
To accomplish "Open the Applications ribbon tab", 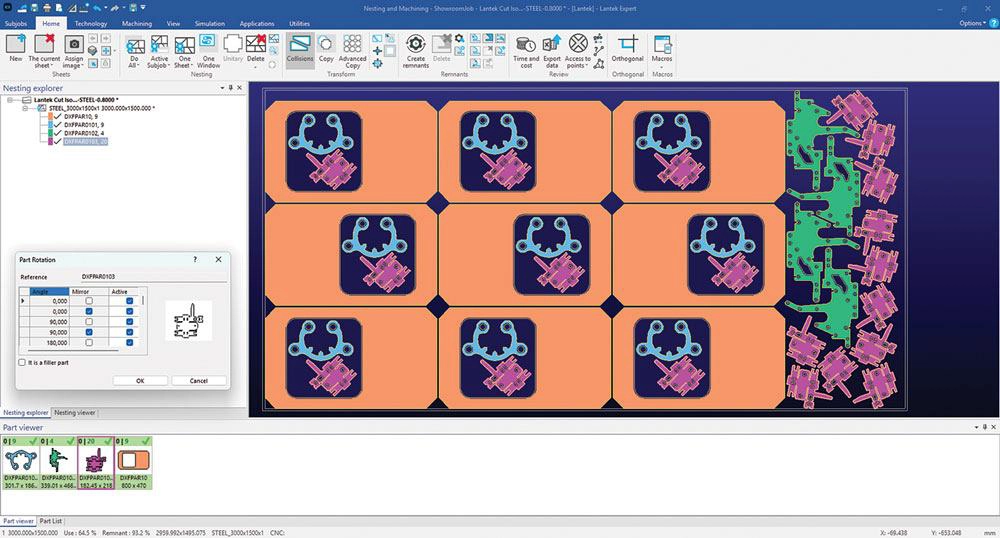I will click(x=257, y=24).
